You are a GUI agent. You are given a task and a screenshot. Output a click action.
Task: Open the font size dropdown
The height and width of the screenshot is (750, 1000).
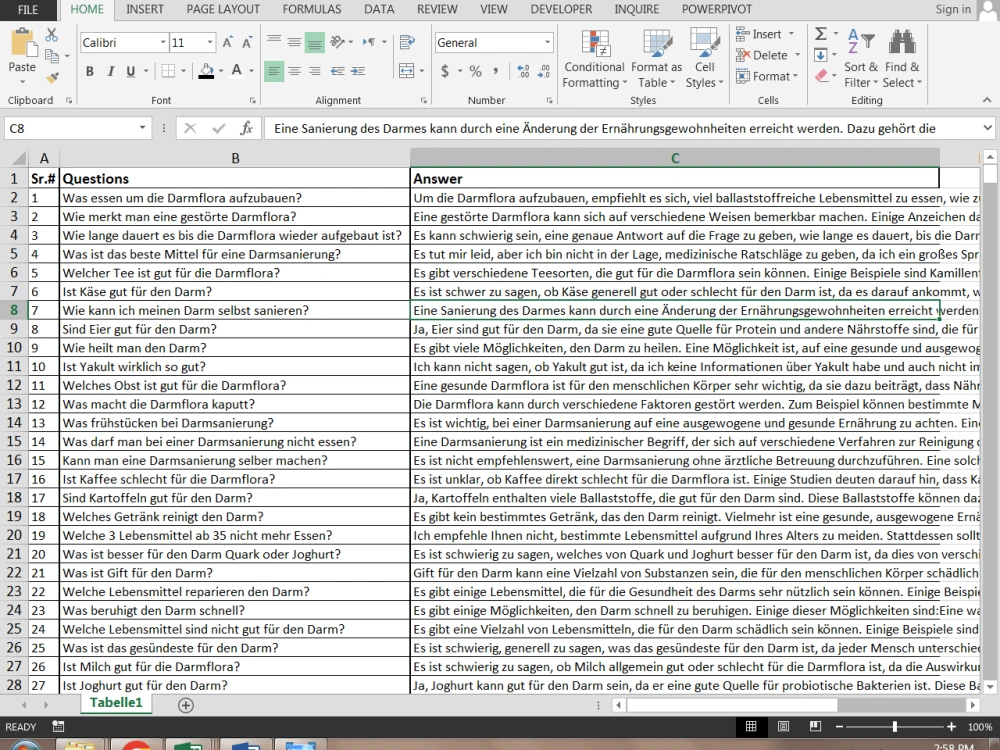point(210,43)
